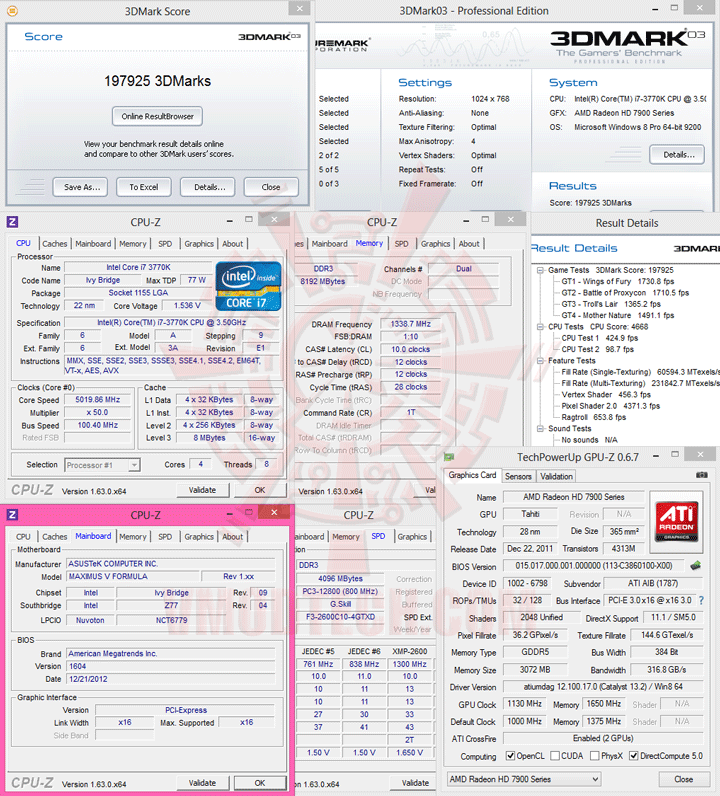The image size is (720, 796).
Task: Select SPD tab in the pink CPU-Z window
Action: (165, 537)
